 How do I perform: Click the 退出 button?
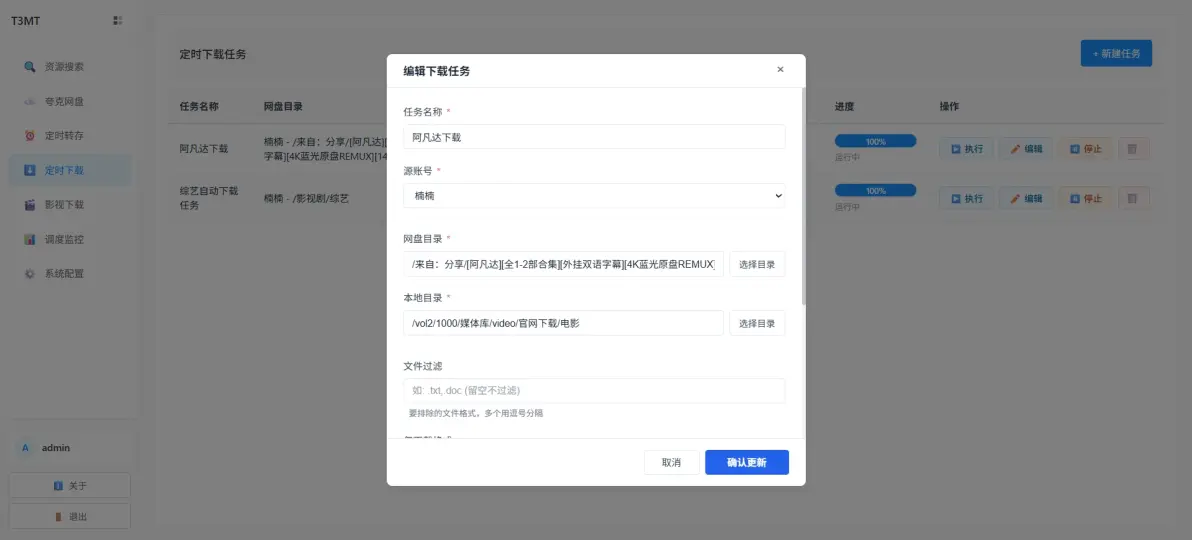click(x=70, y=516)
